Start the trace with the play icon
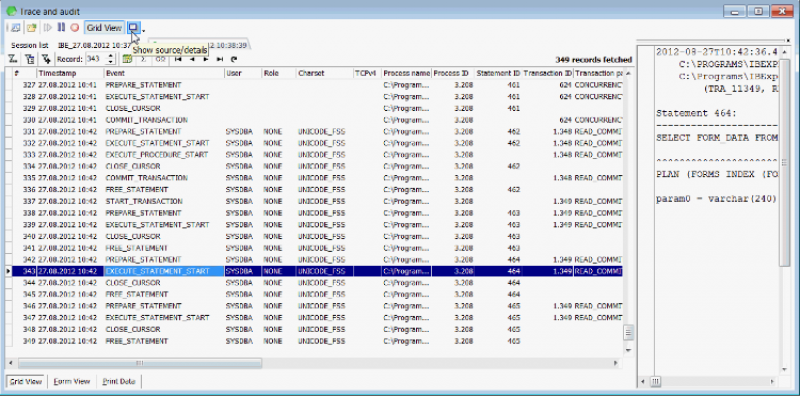 click(48, 28)
